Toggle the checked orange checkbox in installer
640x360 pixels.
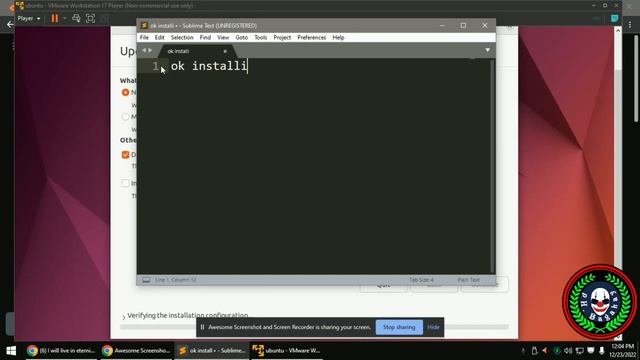click(125, 155)
